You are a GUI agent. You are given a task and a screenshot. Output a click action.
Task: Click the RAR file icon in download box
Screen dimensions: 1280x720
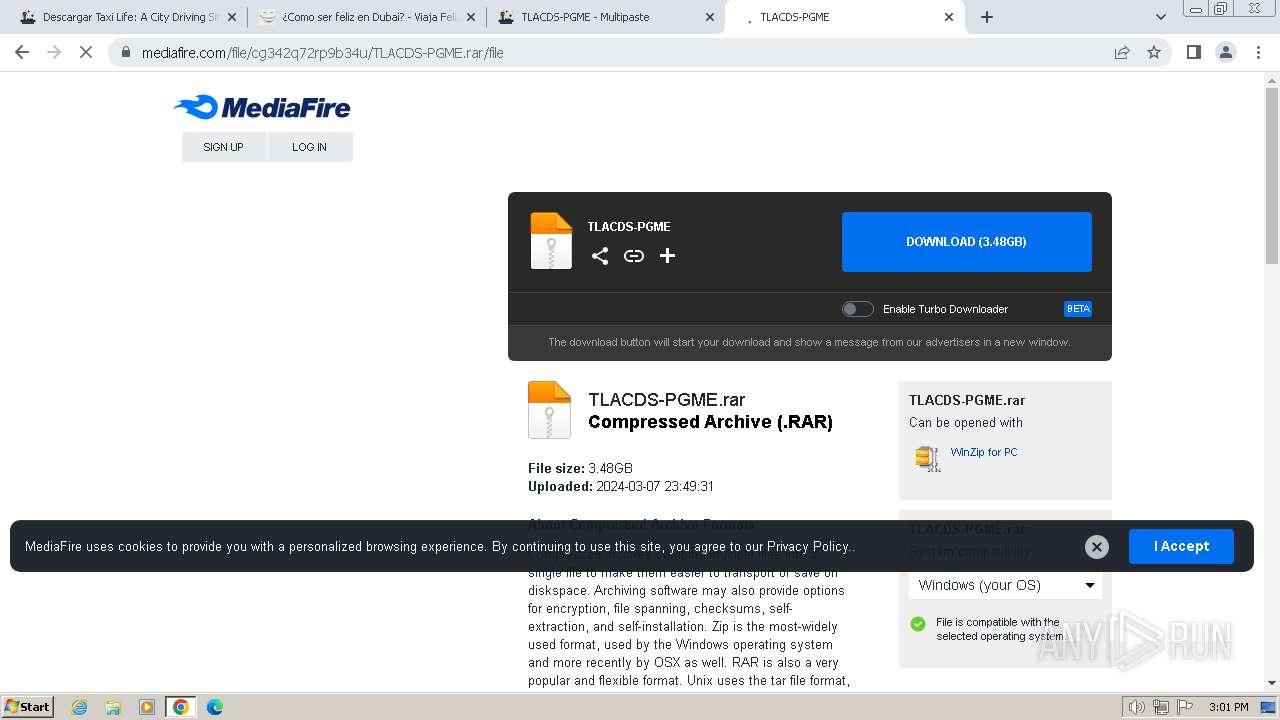coord(551,241)
